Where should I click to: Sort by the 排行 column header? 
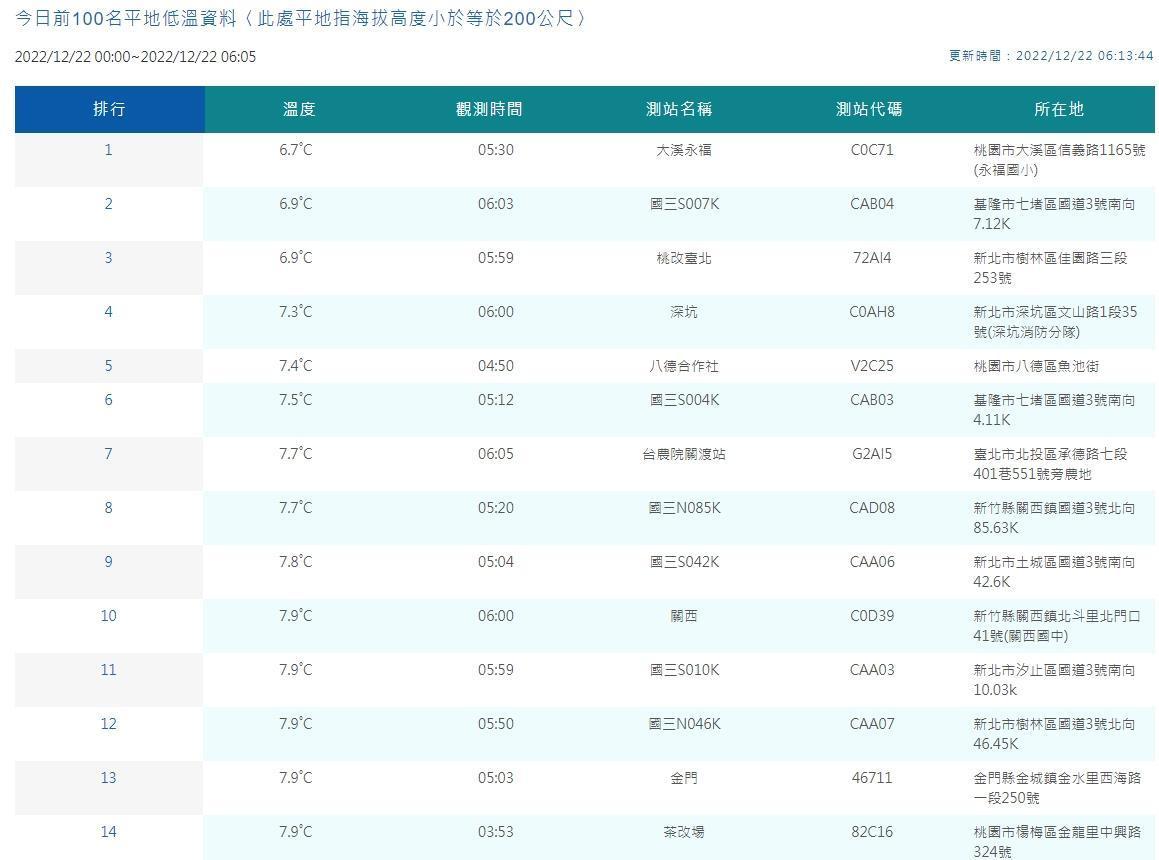[109, 109]
